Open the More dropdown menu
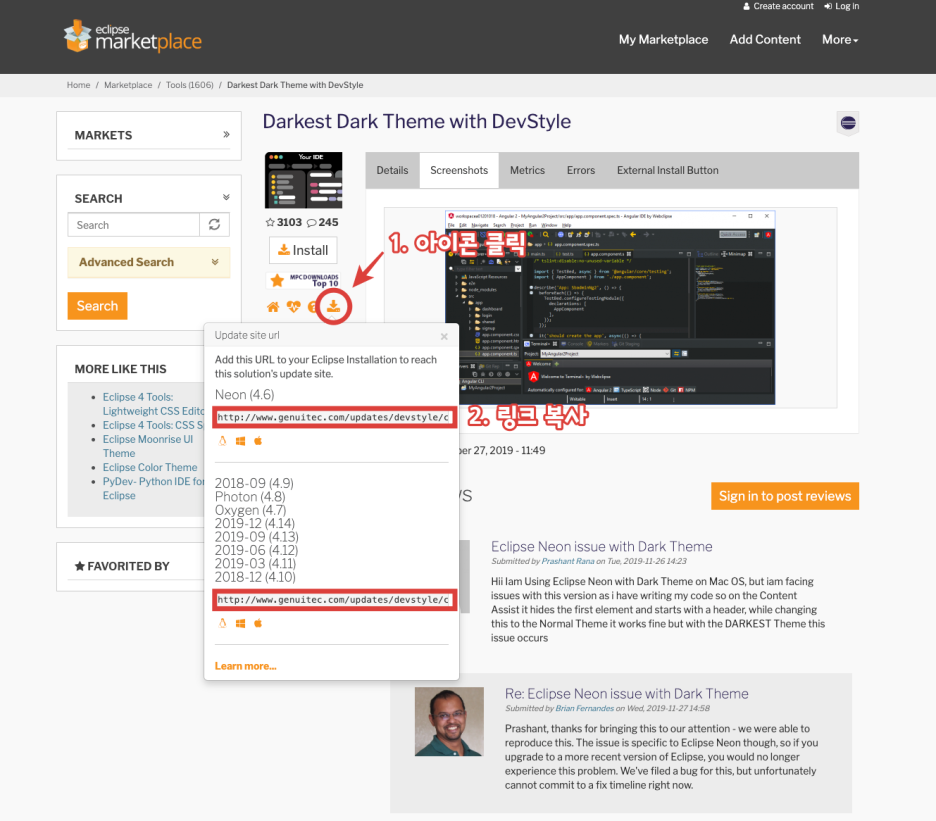The image size is (936, 821). [x=840, y=40]
